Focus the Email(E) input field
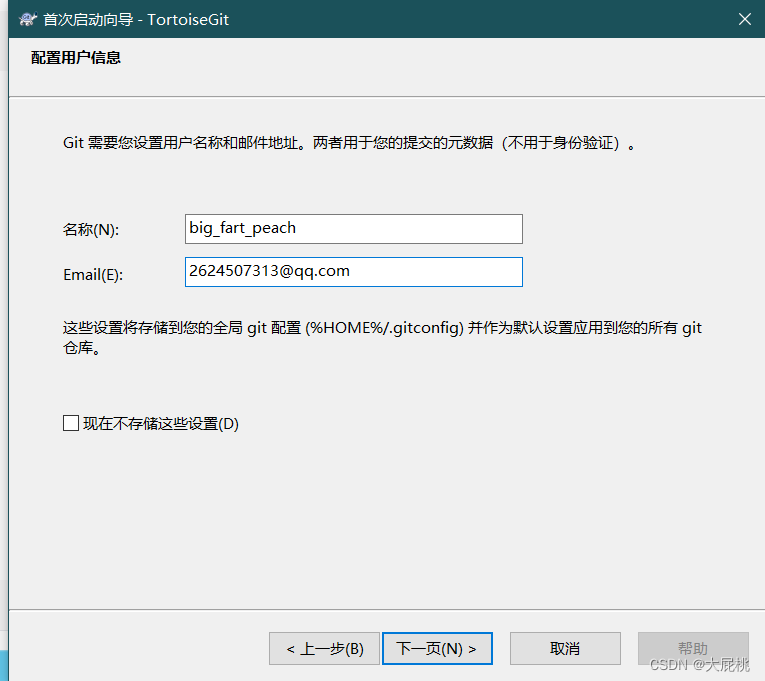 354,272
